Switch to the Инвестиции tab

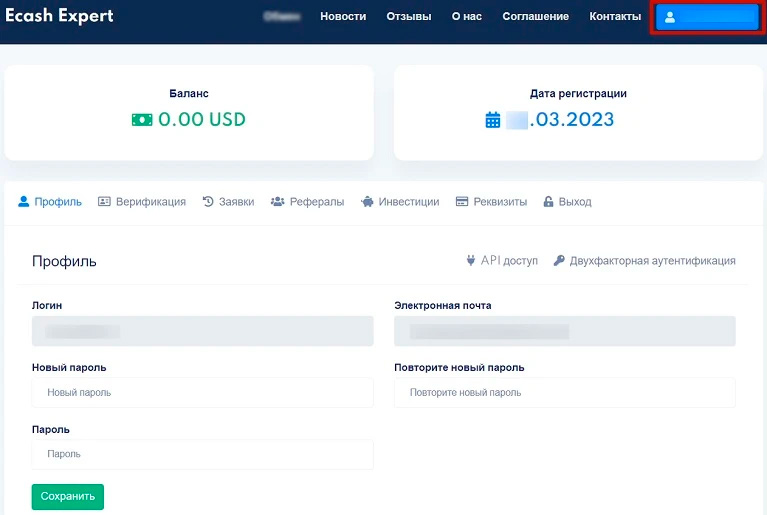[x=400, y=201]
